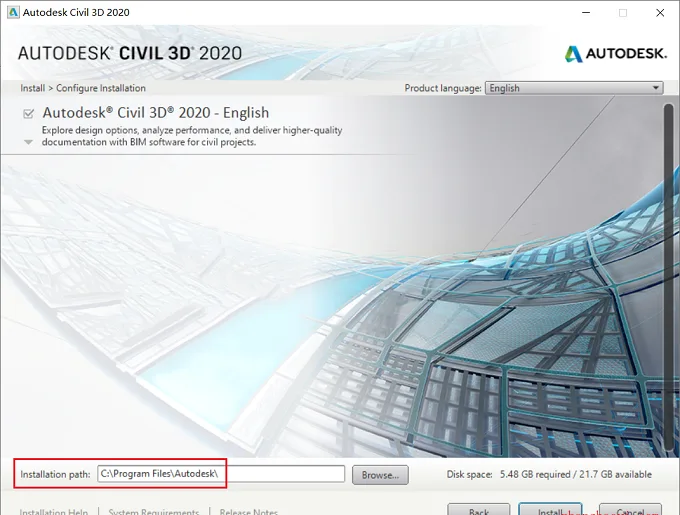Viewport: 680px width, 515px height.
Task: Click the Autodesk logo in the header
Action: pyautogui.click(x=615, y=54)
